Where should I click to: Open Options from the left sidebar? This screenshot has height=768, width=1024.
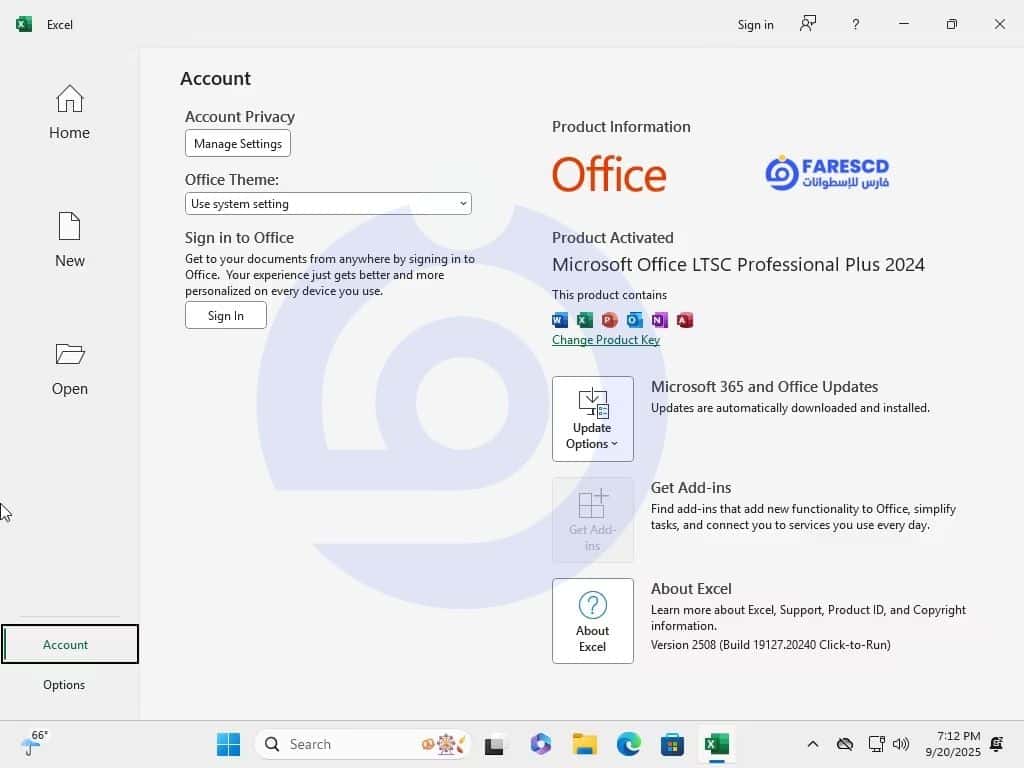coord(64,685)
